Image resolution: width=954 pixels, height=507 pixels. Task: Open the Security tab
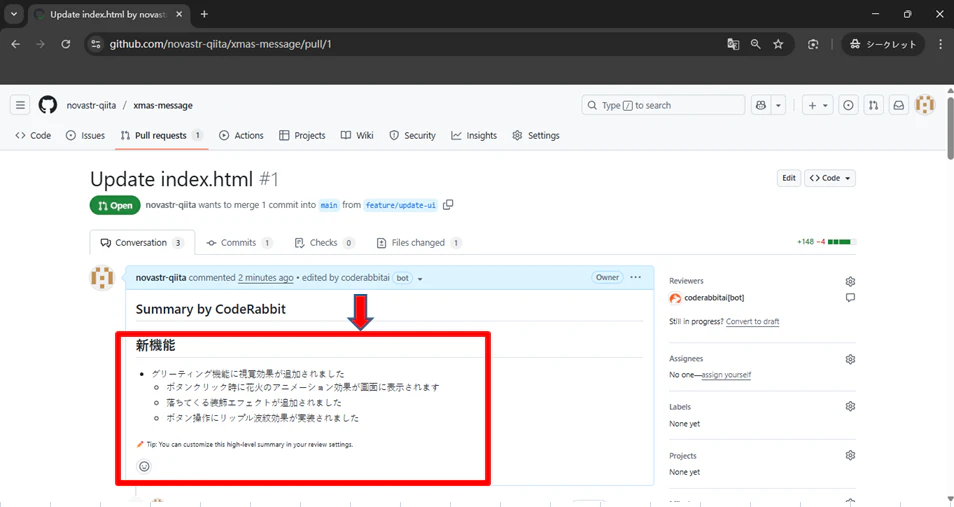pos(413,135)
